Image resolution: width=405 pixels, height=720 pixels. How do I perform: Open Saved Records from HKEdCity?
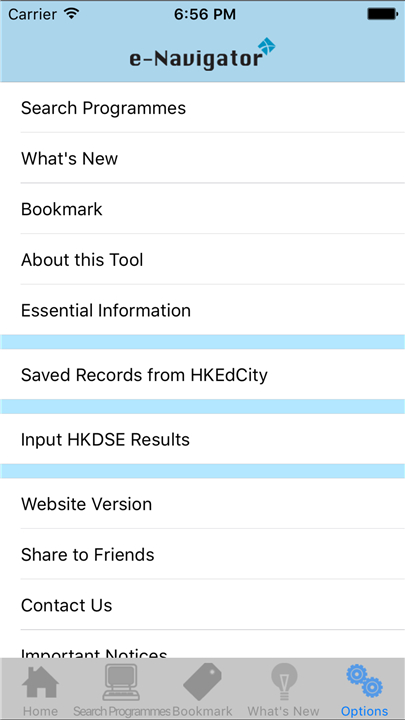(x=202, y=375)
